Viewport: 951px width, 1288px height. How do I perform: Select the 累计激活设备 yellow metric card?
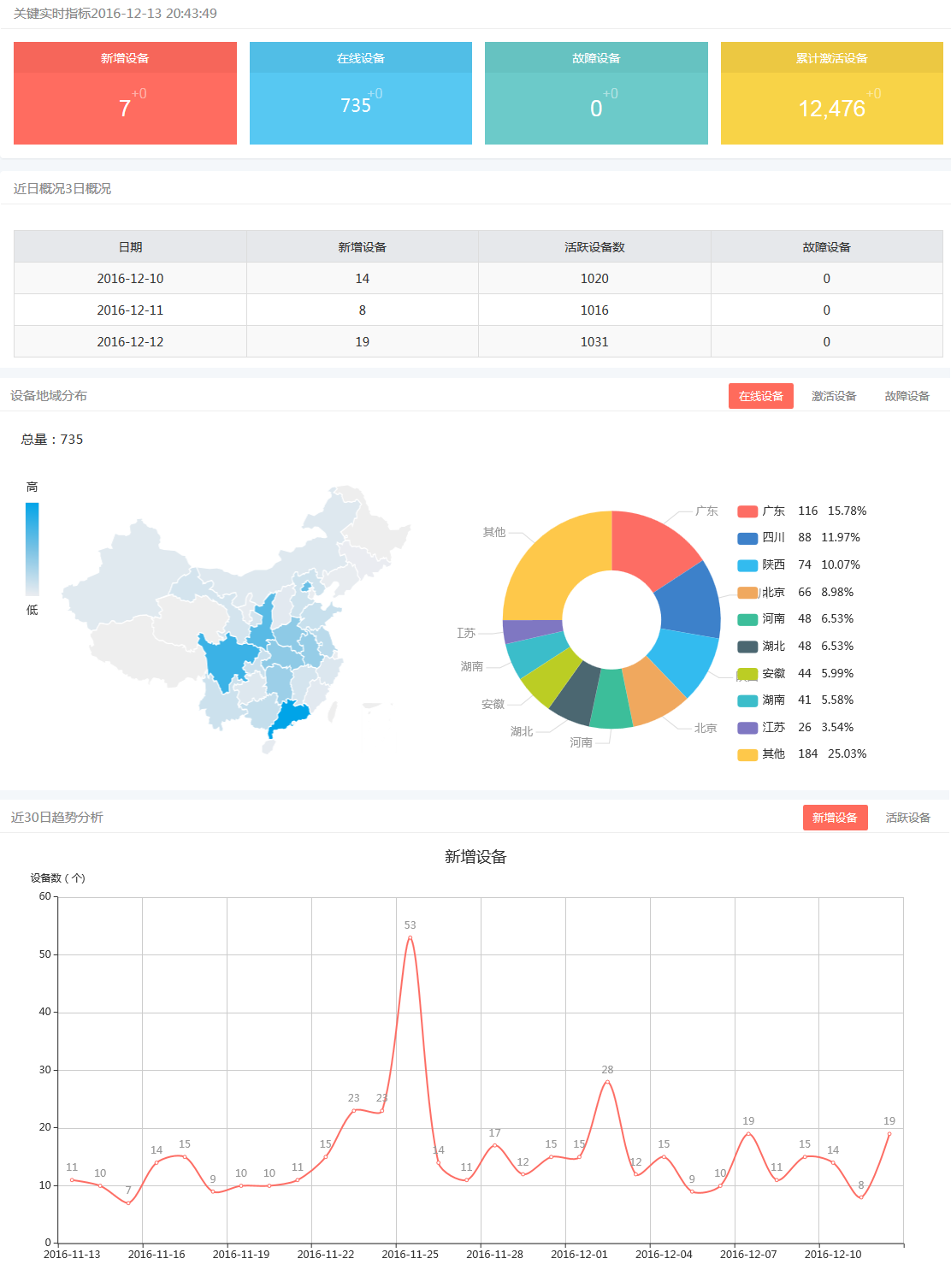point(831,93)
